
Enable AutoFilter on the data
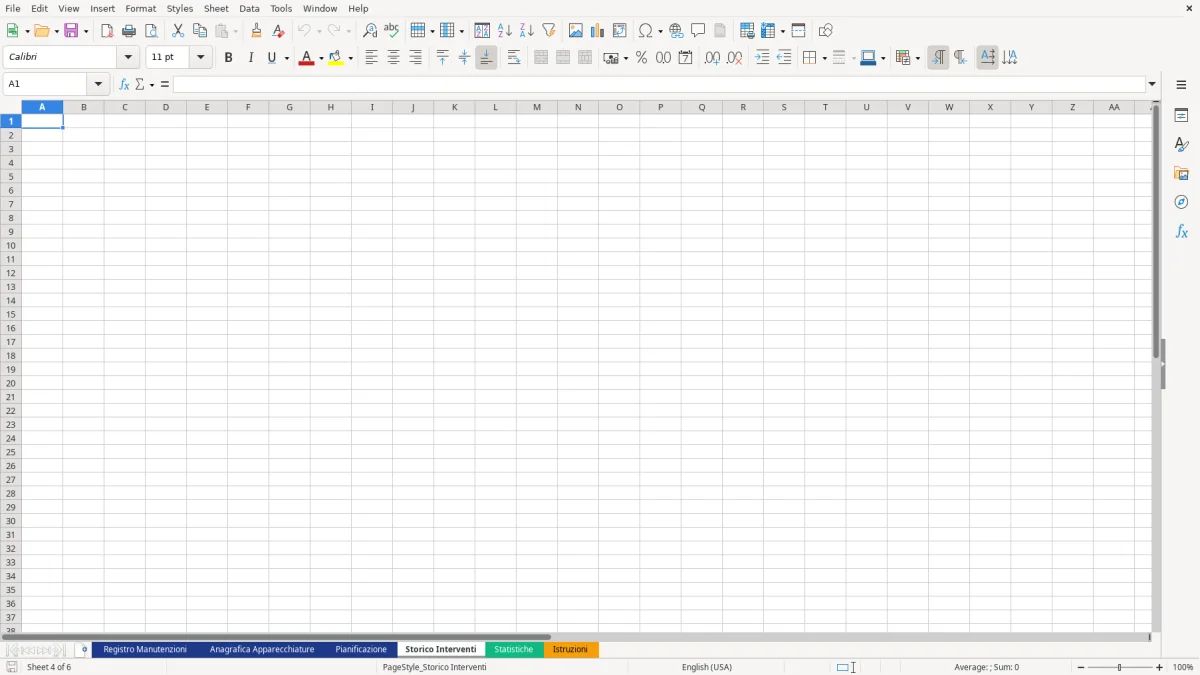pos(549,30)
